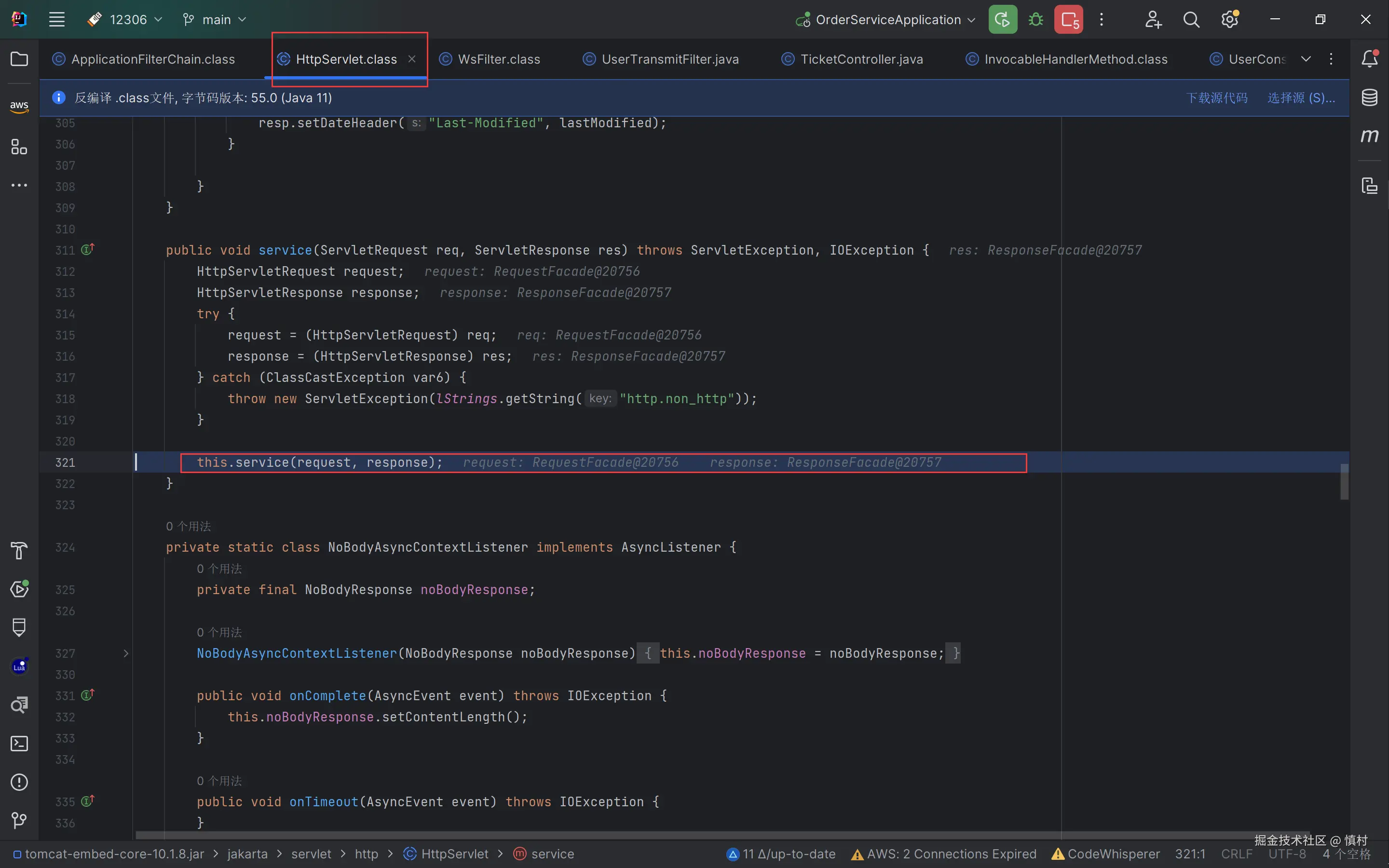Expand the folded constructor at line 327
This screenshot has width=1389, height=868.
coord(126,653)
